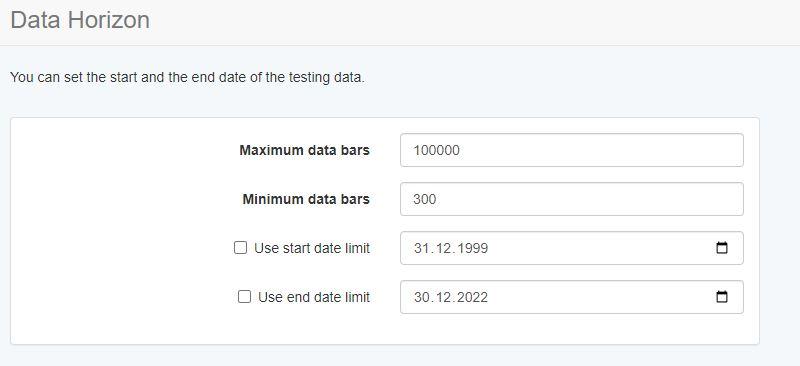Click the Data Horizon page heading
800x366 pixels.
(80, 20)
